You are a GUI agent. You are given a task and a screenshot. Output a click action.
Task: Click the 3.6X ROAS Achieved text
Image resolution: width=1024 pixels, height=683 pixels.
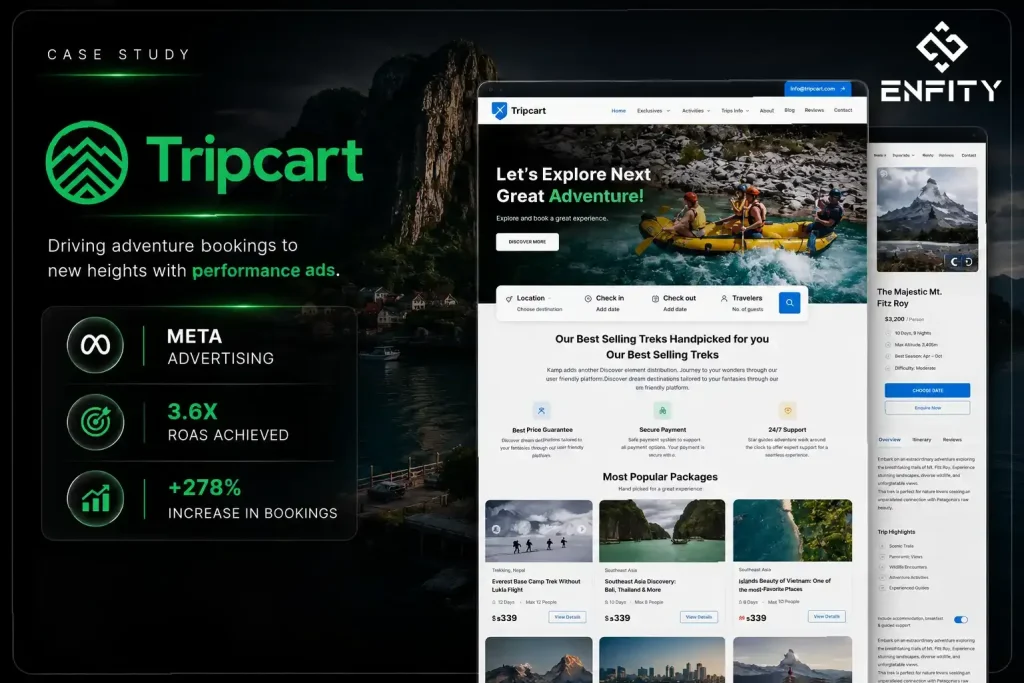[x=228, y=422]
